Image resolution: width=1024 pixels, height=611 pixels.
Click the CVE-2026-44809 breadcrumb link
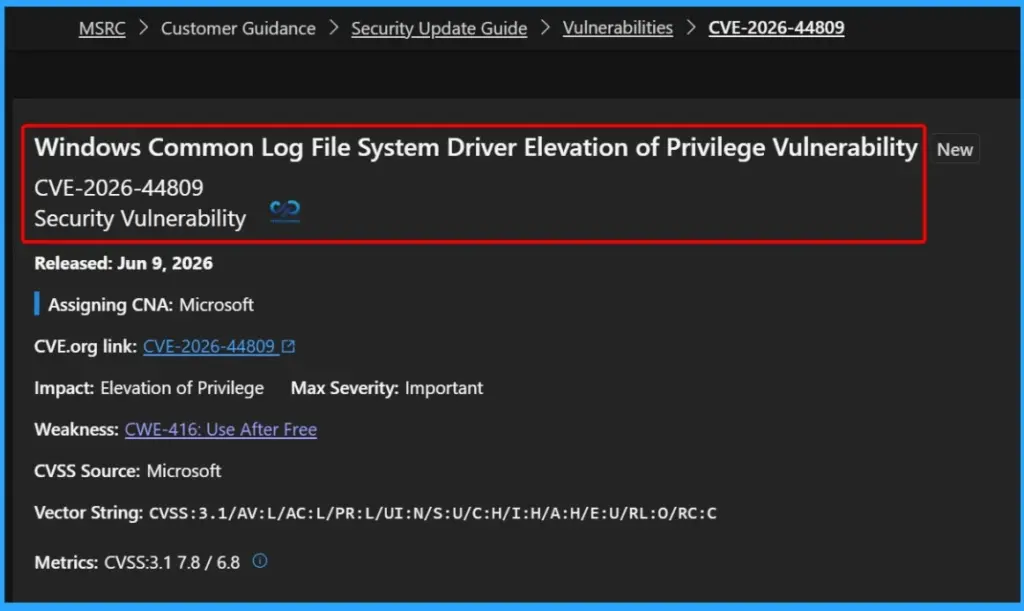(x=776, y=28)
